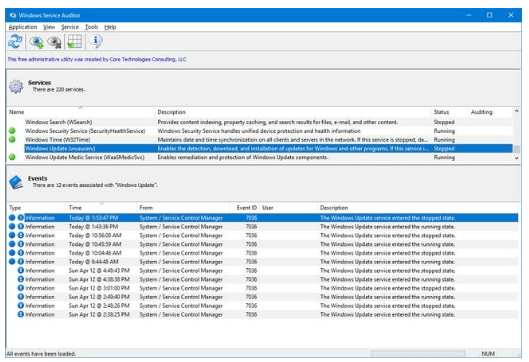Click the Services gear icon
Screen dimensions: 529x362
16,86
